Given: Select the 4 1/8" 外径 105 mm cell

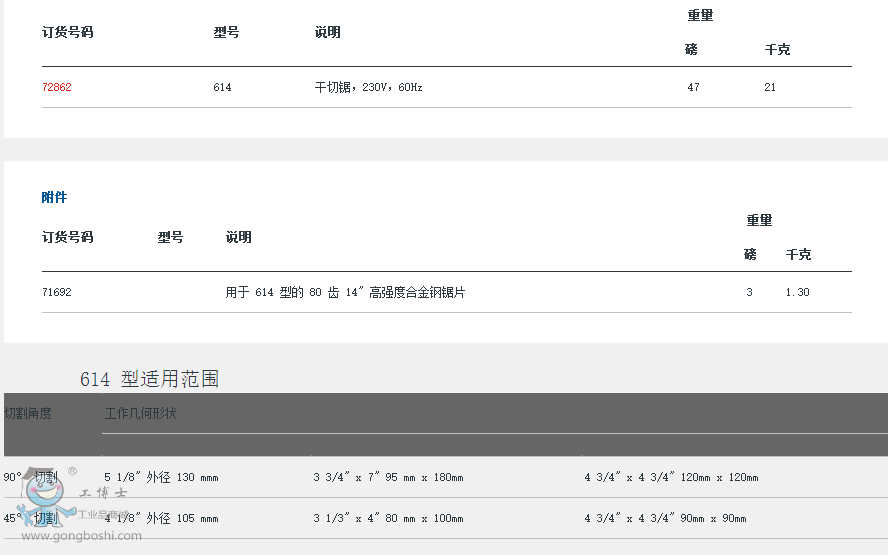Looking at the screenshot, I should pyautogui.click(x=161, y=519).
